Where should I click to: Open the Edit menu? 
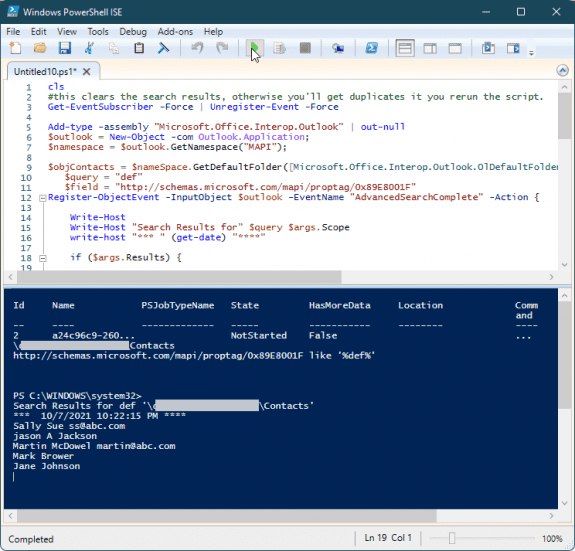pyautogui.click(x=39, y=32)
